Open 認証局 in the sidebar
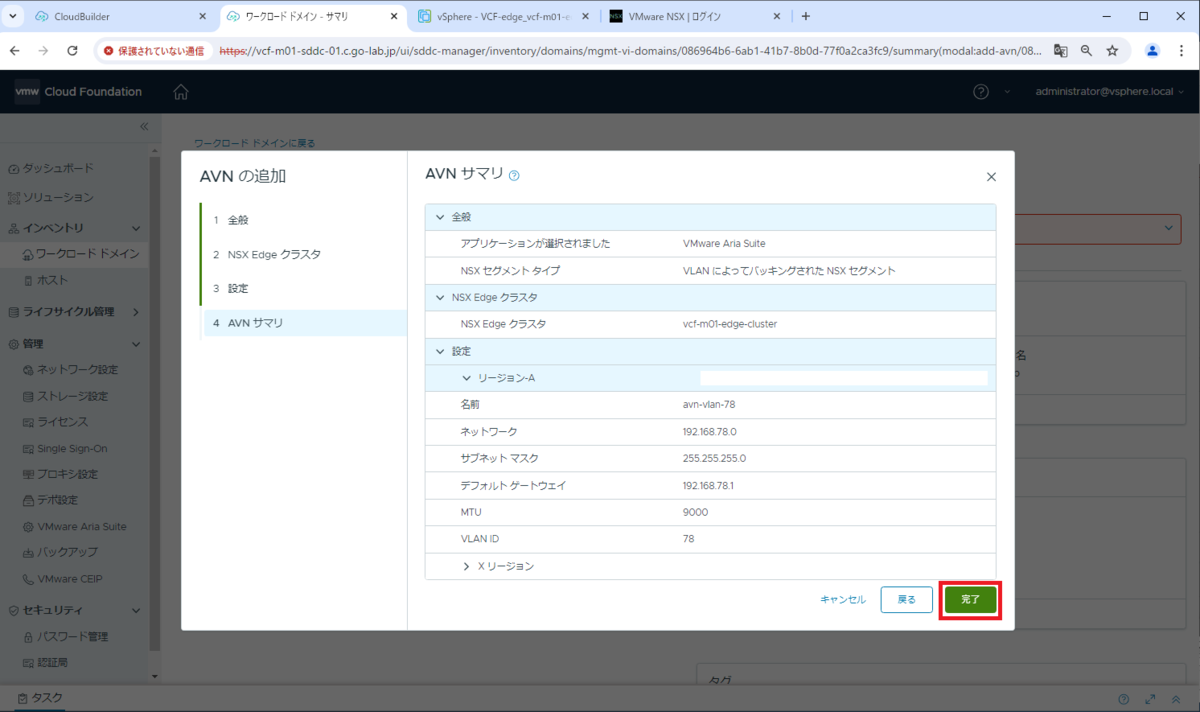 (x=52, y=662)
